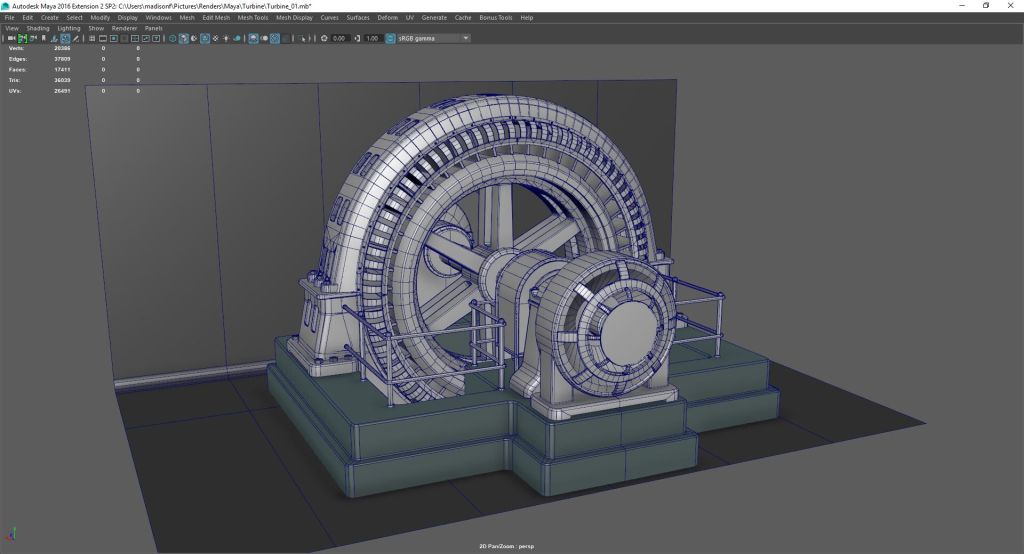Image resolution: width=1024 pixels, height=554 pixels.
Task: Click the exposure value field showing 0.00
Action: (339, 38)
